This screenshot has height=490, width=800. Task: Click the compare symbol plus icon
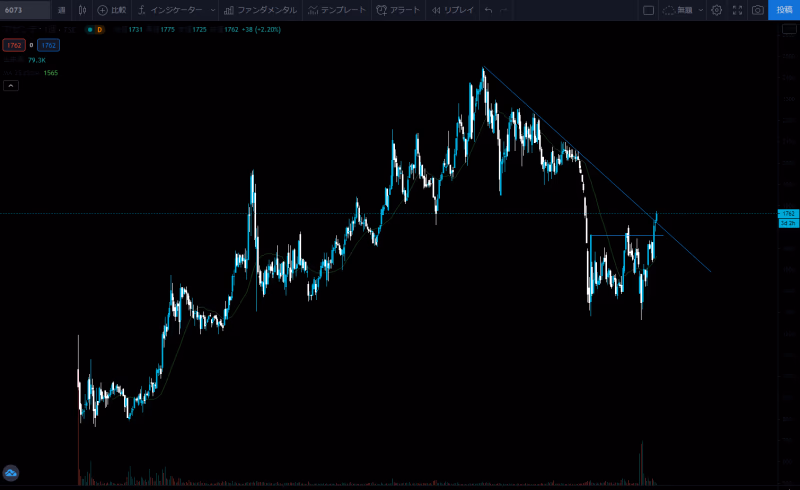point(102,10)
